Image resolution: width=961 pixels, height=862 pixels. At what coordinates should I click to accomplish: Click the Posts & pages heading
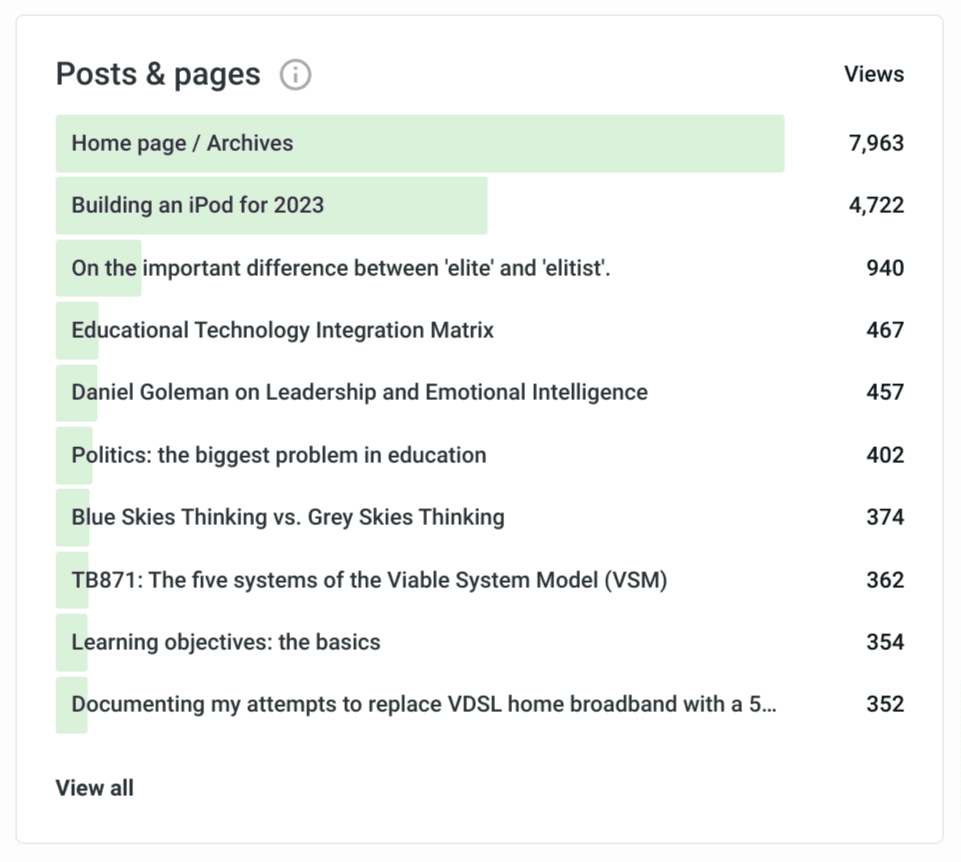pos(156,73)
